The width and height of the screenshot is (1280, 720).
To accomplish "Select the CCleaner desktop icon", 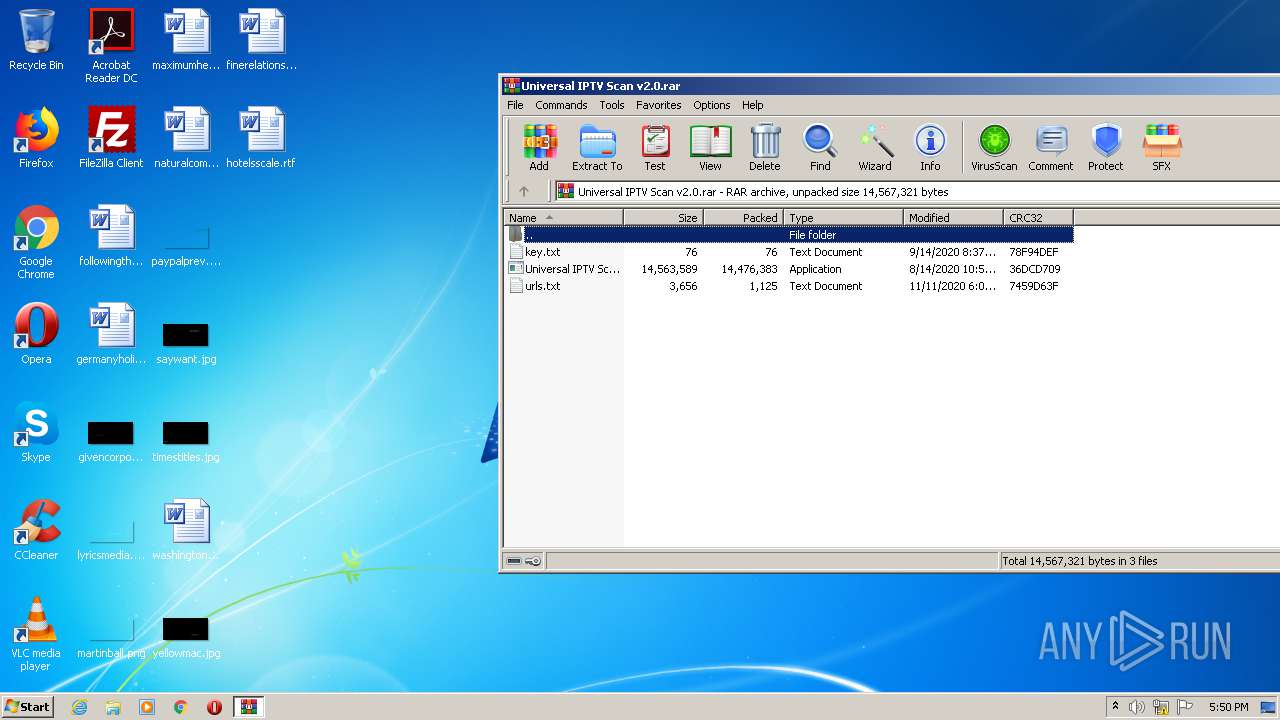I will 36,530.
